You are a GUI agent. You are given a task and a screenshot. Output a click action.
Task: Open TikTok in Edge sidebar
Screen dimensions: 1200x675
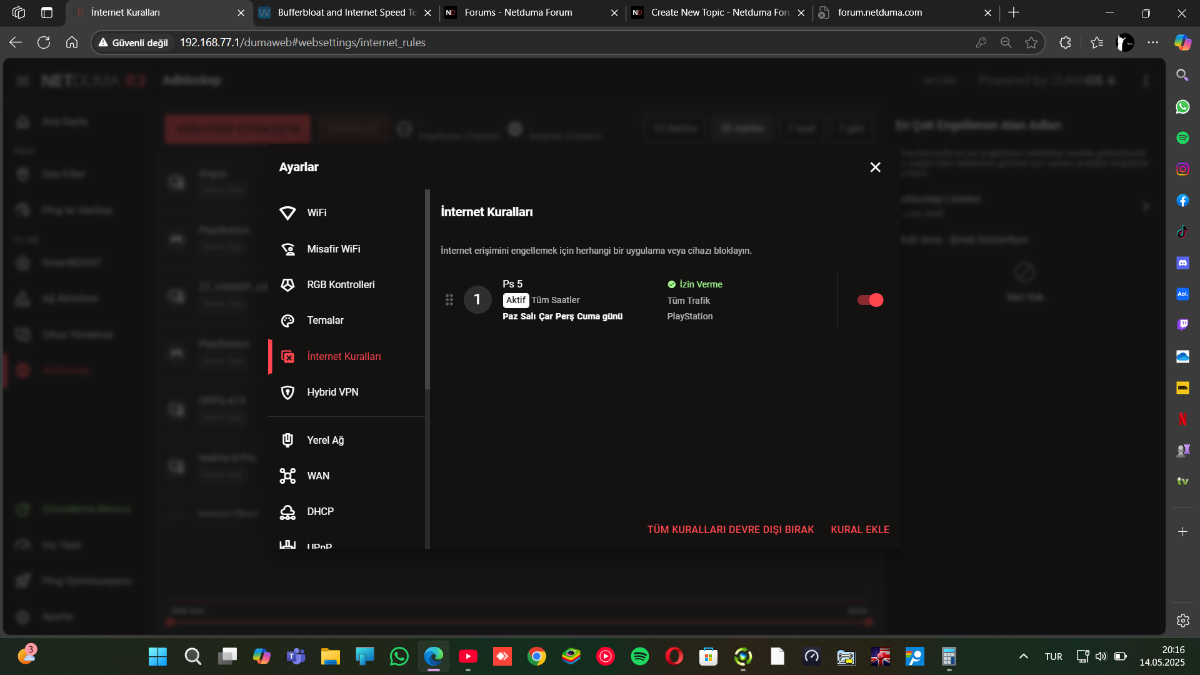coord(1183,231)
